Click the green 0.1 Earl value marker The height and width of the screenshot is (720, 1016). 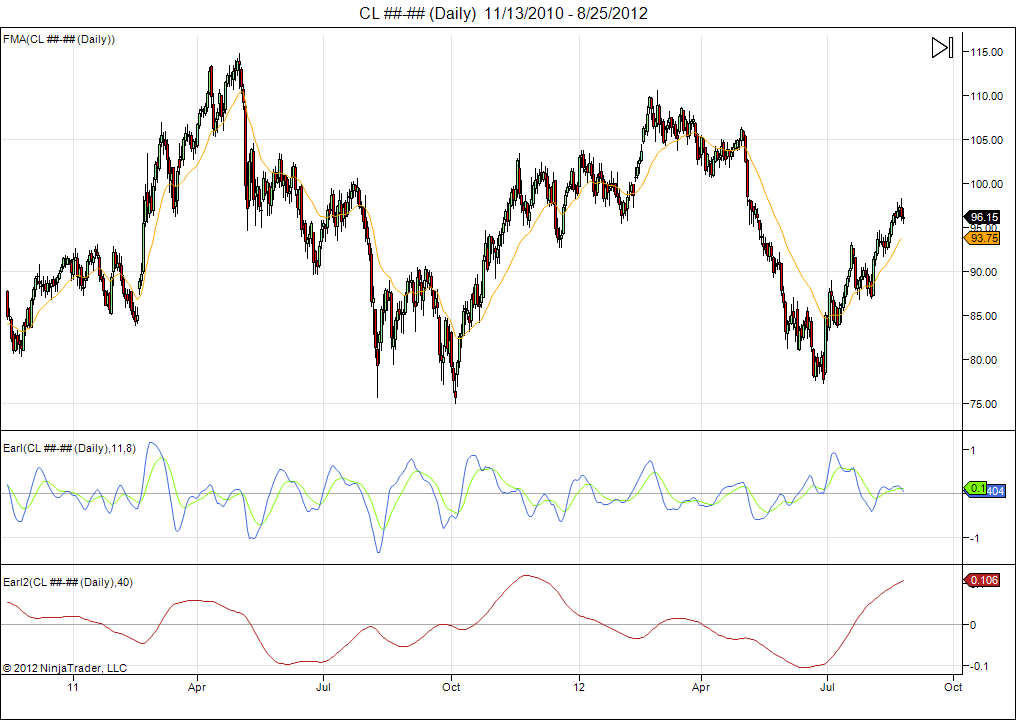(974, 489)
